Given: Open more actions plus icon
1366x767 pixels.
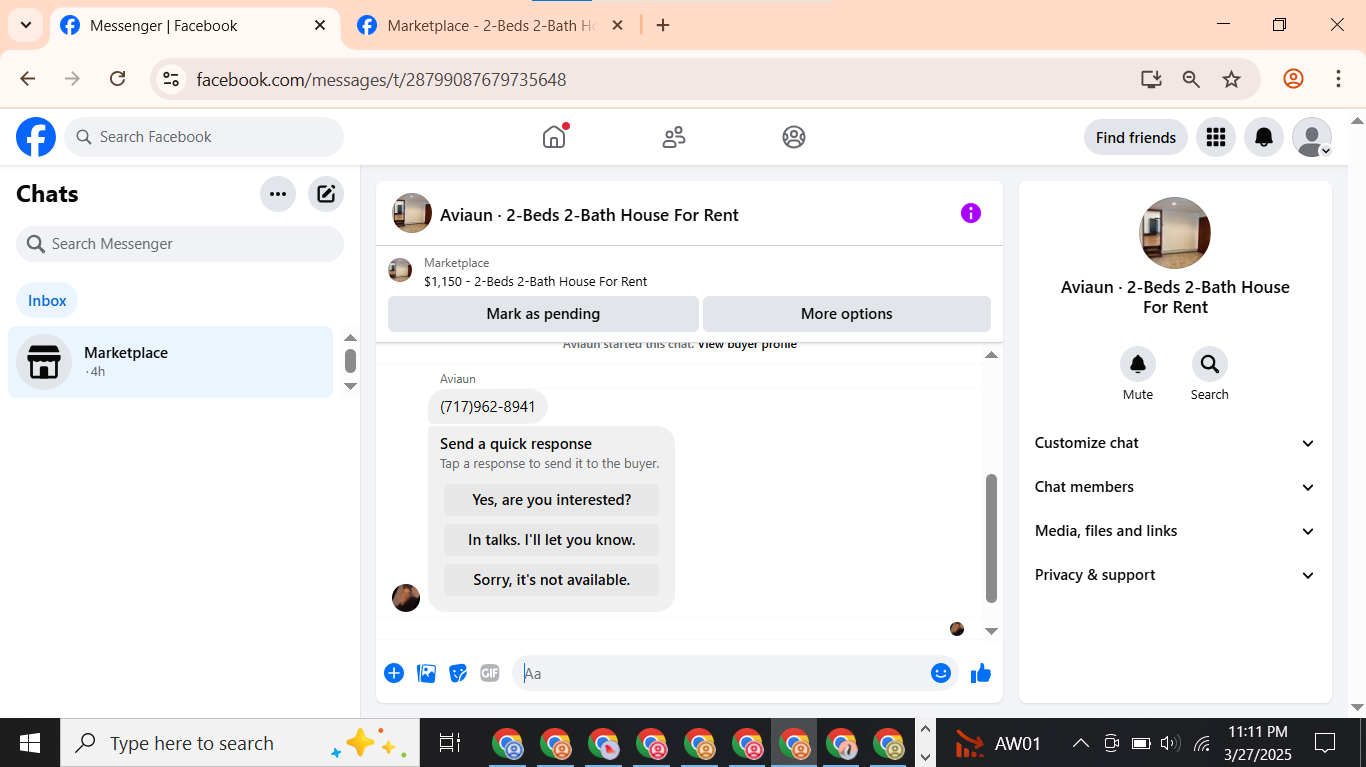Looking at the screenshot, I should point(394,673).
